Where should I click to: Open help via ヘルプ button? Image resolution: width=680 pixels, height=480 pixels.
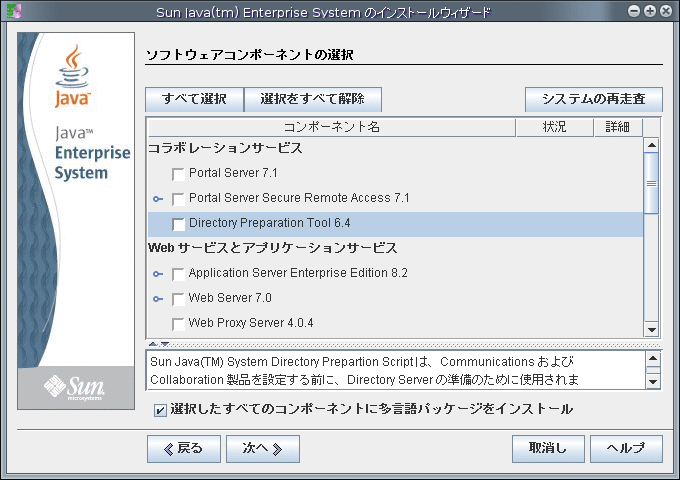[x=626, y=449]
